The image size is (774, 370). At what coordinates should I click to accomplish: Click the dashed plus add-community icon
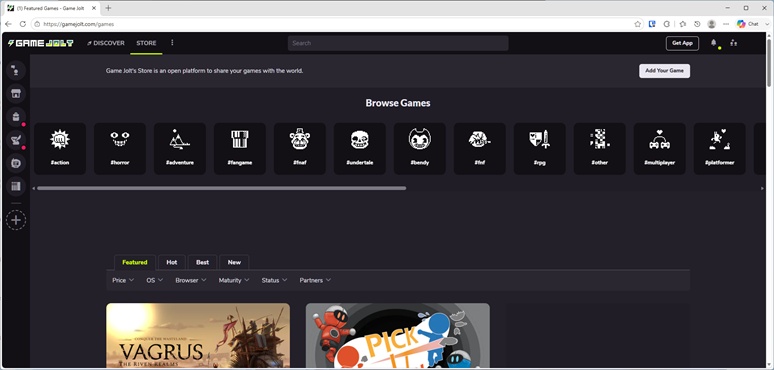tap(16, 220)
